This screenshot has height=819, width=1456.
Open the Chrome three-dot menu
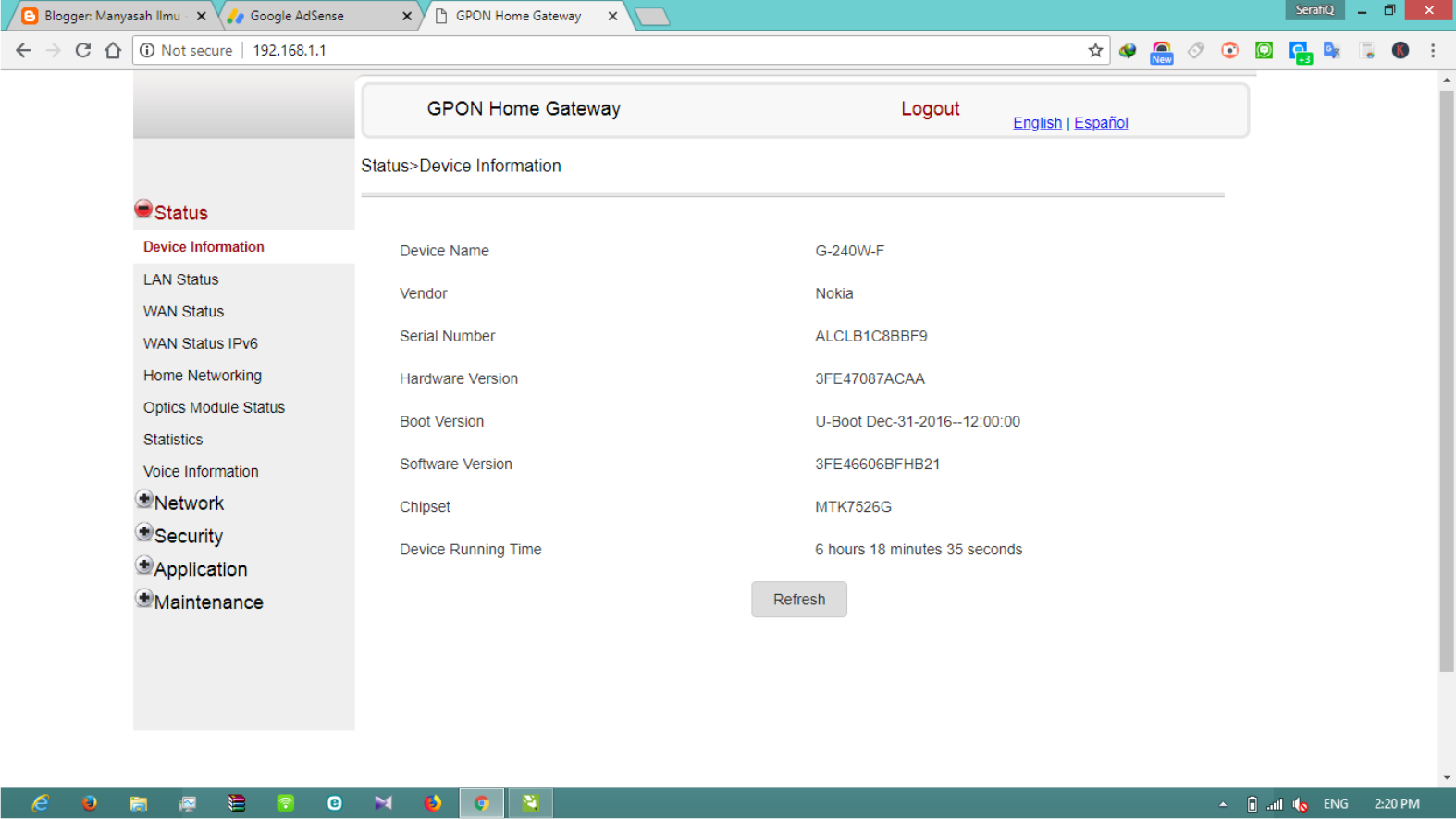(1433, 51)
